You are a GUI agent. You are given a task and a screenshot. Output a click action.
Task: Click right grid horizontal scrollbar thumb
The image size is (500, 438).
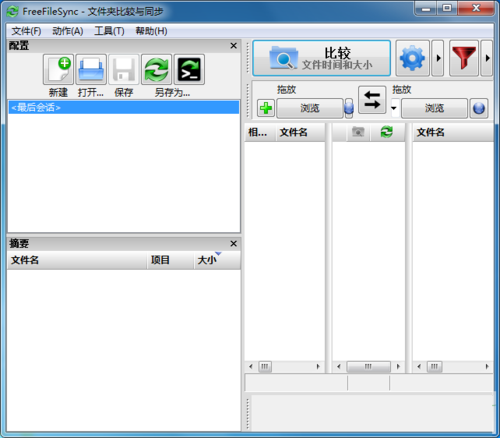[x=434, y=367]
